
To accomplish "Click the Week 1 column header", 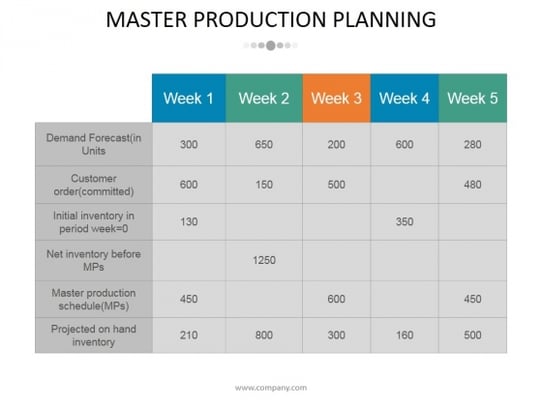I will 189,98.
